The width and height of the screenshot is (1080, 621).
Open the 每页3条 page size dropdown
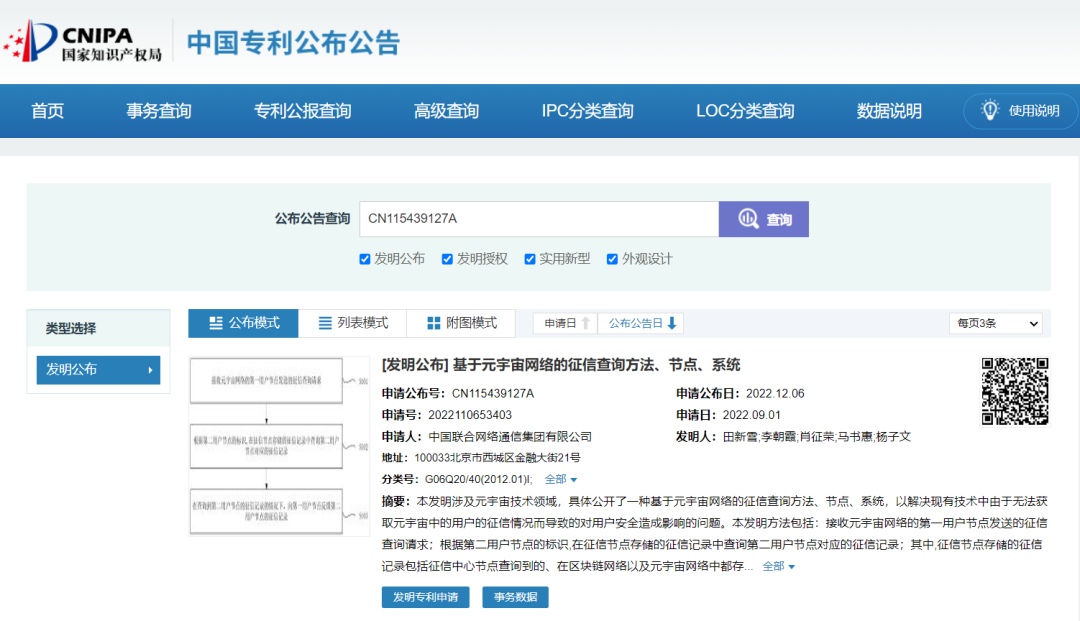pyautogui.click(x=995, y=323)
